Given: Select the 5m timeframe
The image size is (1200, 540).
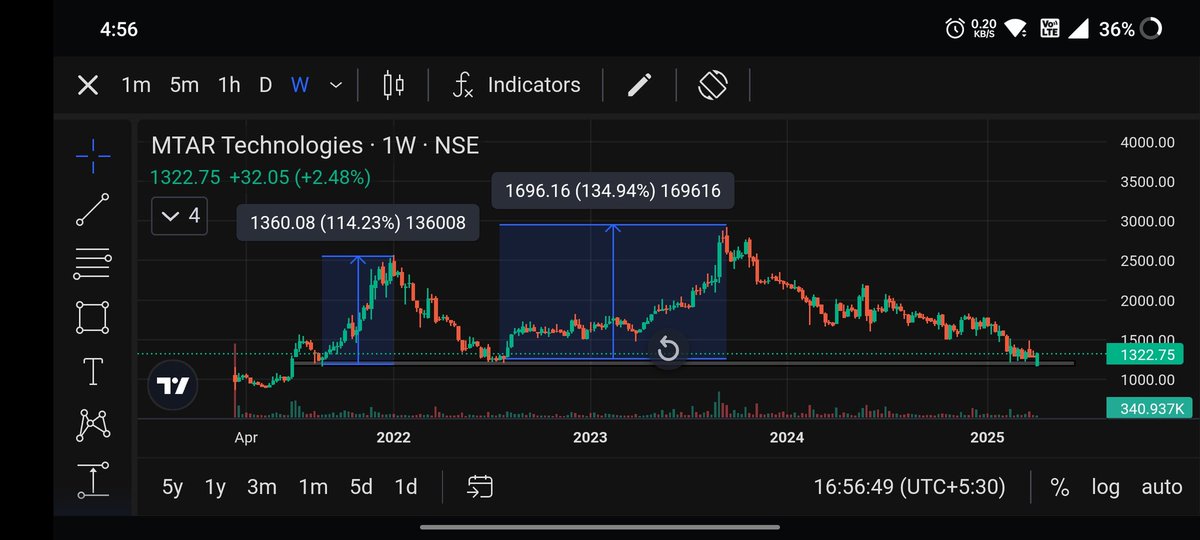Looking at the screenshot, I should [x=184, y=85].
